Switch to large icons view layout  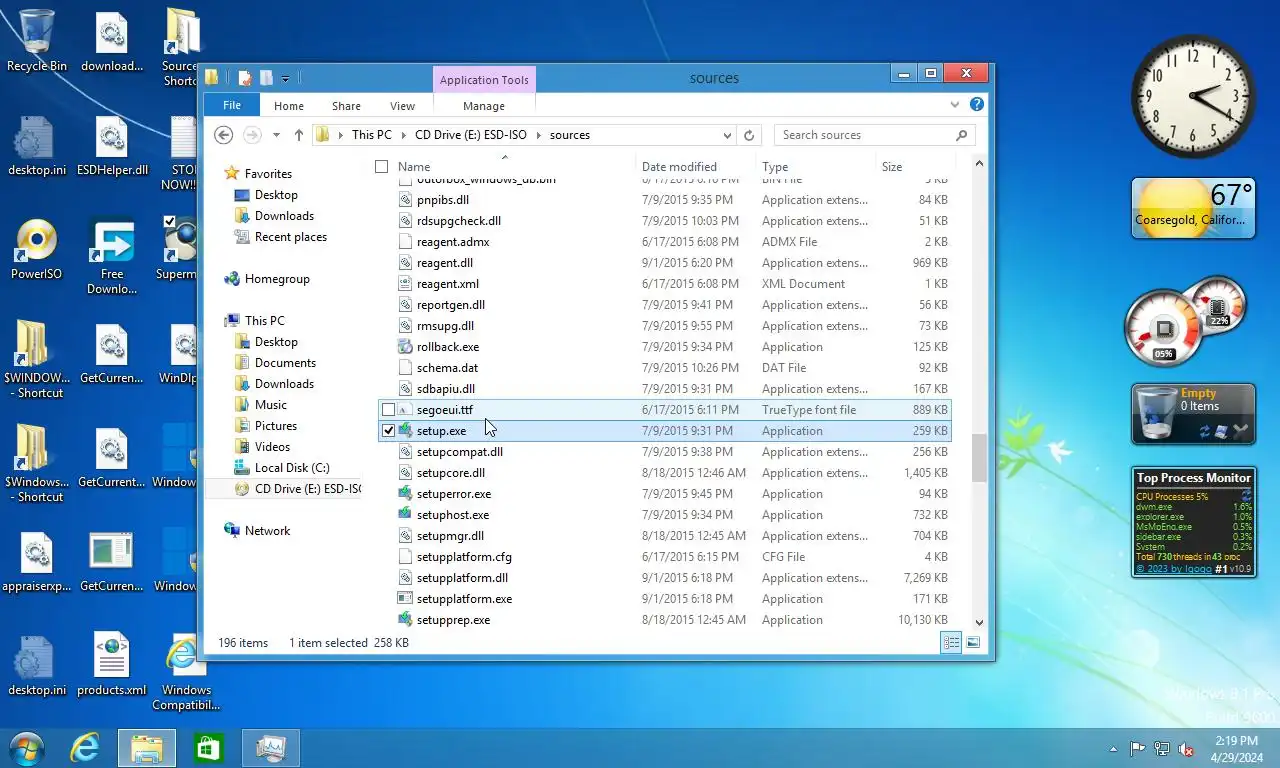pos(973,643)
